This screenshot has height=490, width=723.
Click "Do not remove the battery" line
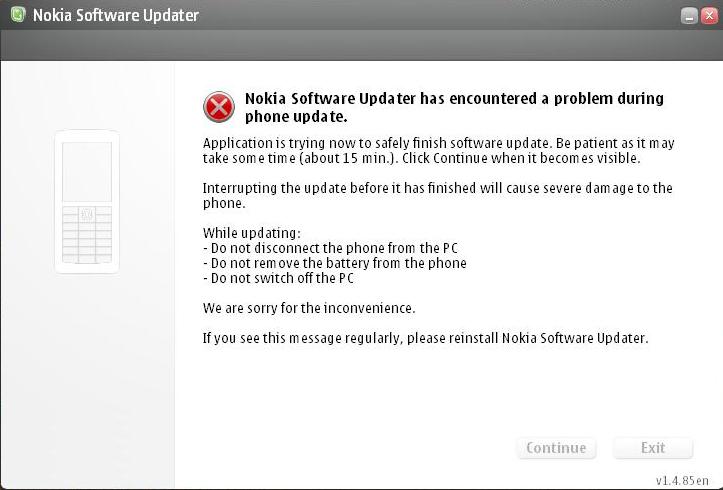[x=335, y=263]
